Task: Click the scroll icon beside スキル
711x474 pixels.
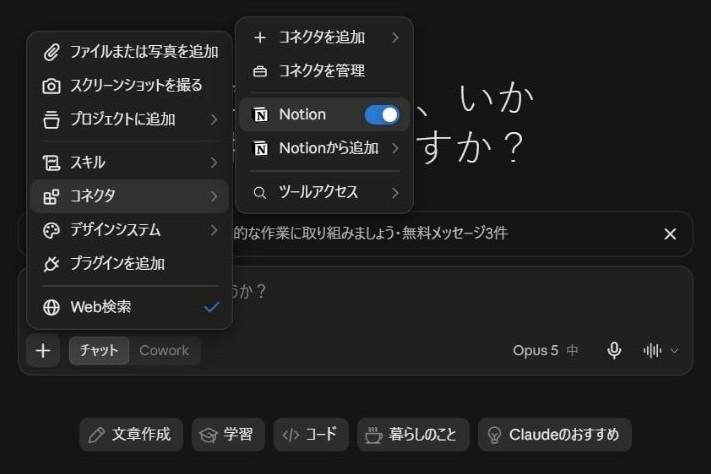Action: (51, 163)
